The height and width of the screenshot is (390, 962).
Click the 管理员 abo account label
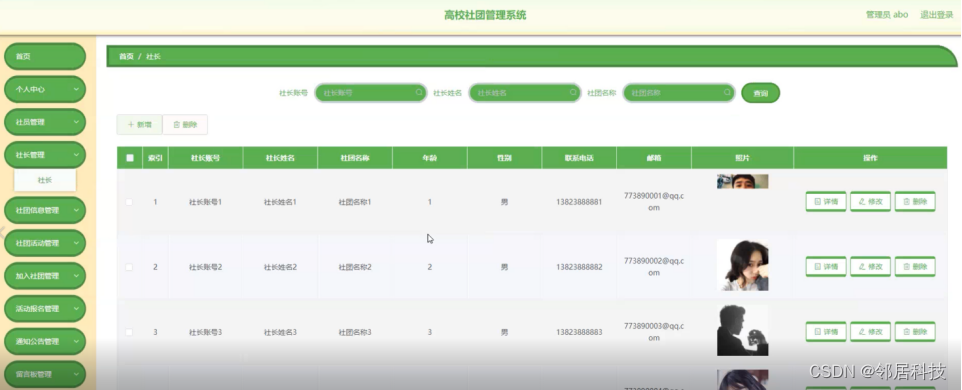[887, 15]
